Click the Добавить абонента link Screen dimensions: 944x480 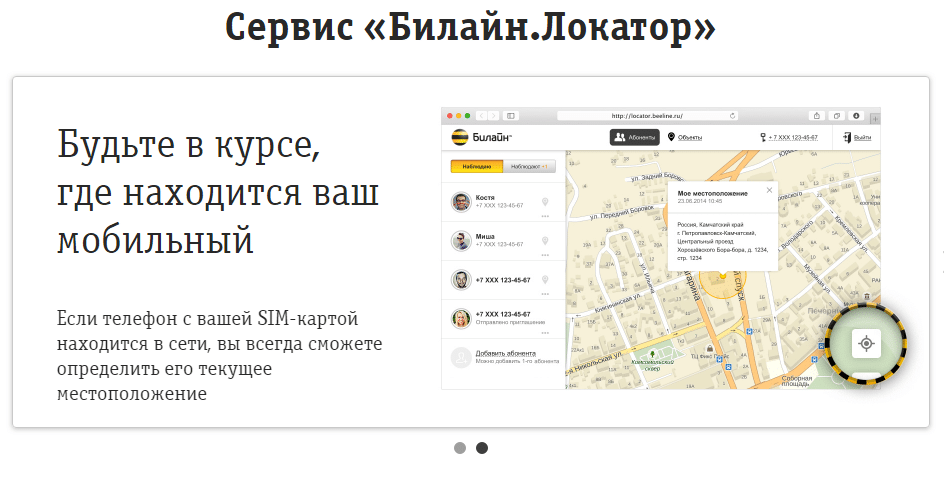(x=506, y=354)
